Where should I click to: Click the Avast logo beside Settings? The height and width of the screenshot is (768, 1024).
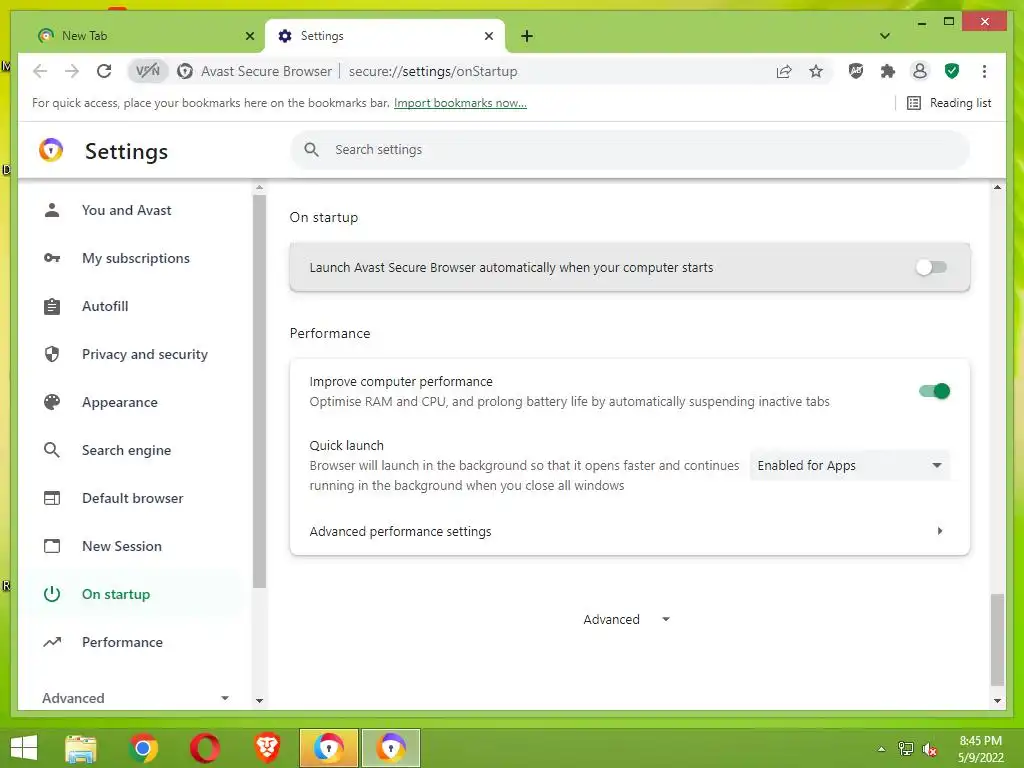tap(51, 150)
